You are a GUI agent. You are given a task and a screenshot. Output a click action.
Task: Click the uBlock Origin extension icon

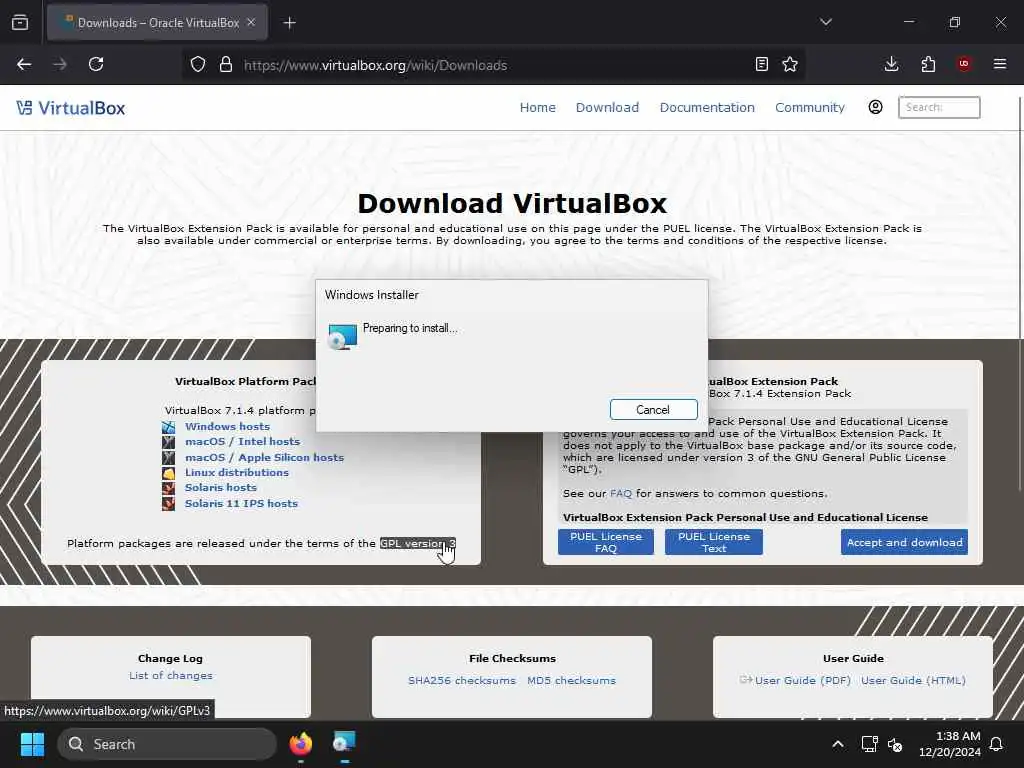(x=964, y=64)
